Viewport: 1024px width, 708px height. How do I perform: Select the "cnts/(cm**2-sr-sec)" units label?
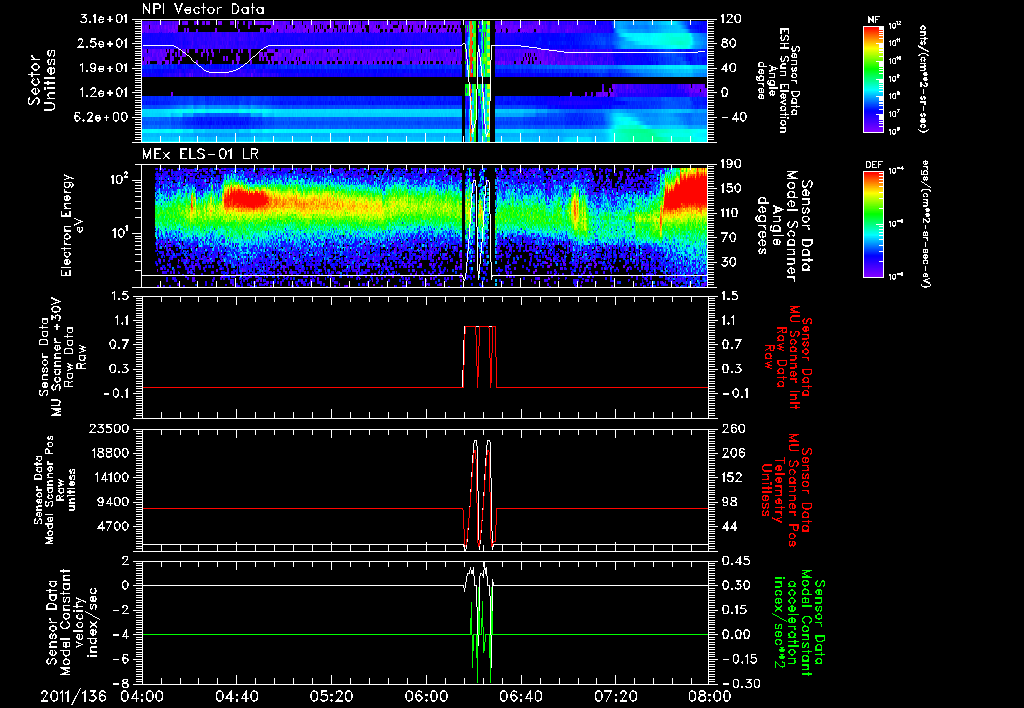[x=922, y=79]
